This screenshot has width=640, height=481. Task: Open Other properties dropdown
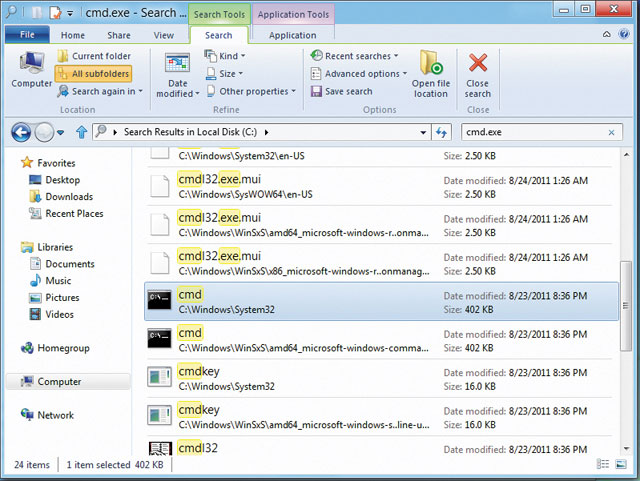(251, 91)
